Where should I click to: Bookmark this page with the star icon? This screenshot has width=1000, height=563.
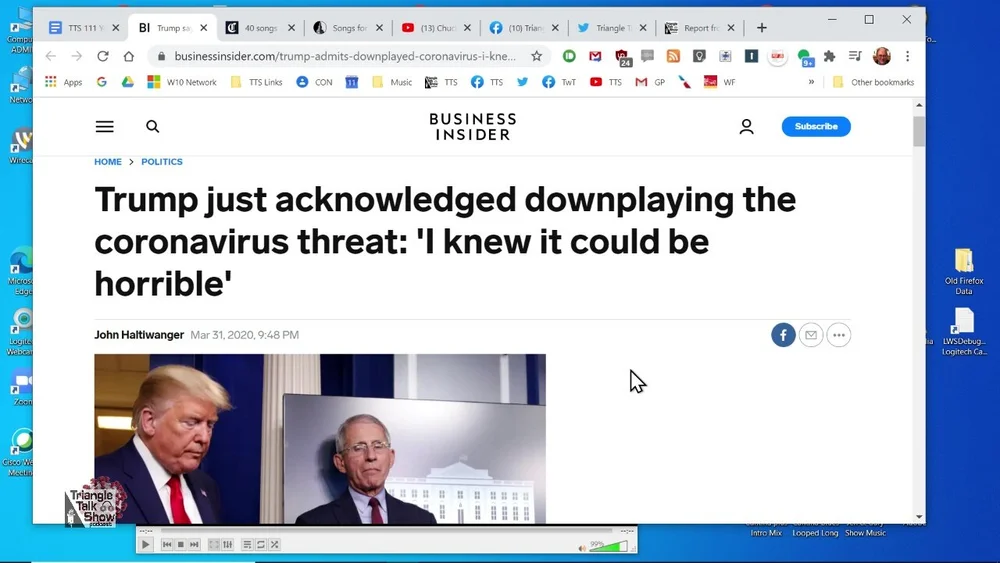pos(536,56)
